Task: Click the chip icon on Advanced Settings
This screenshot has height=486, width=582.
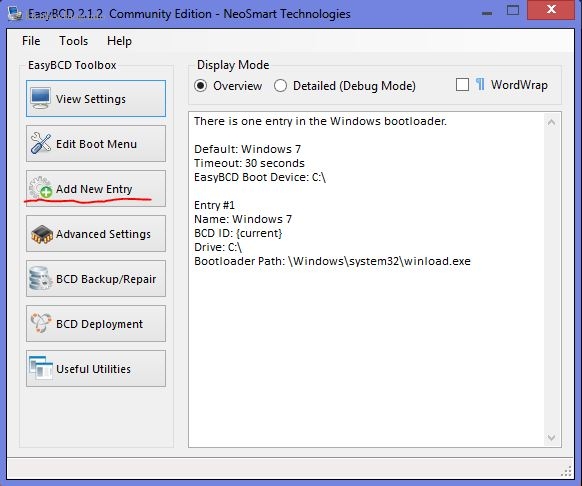Action: 42,234
